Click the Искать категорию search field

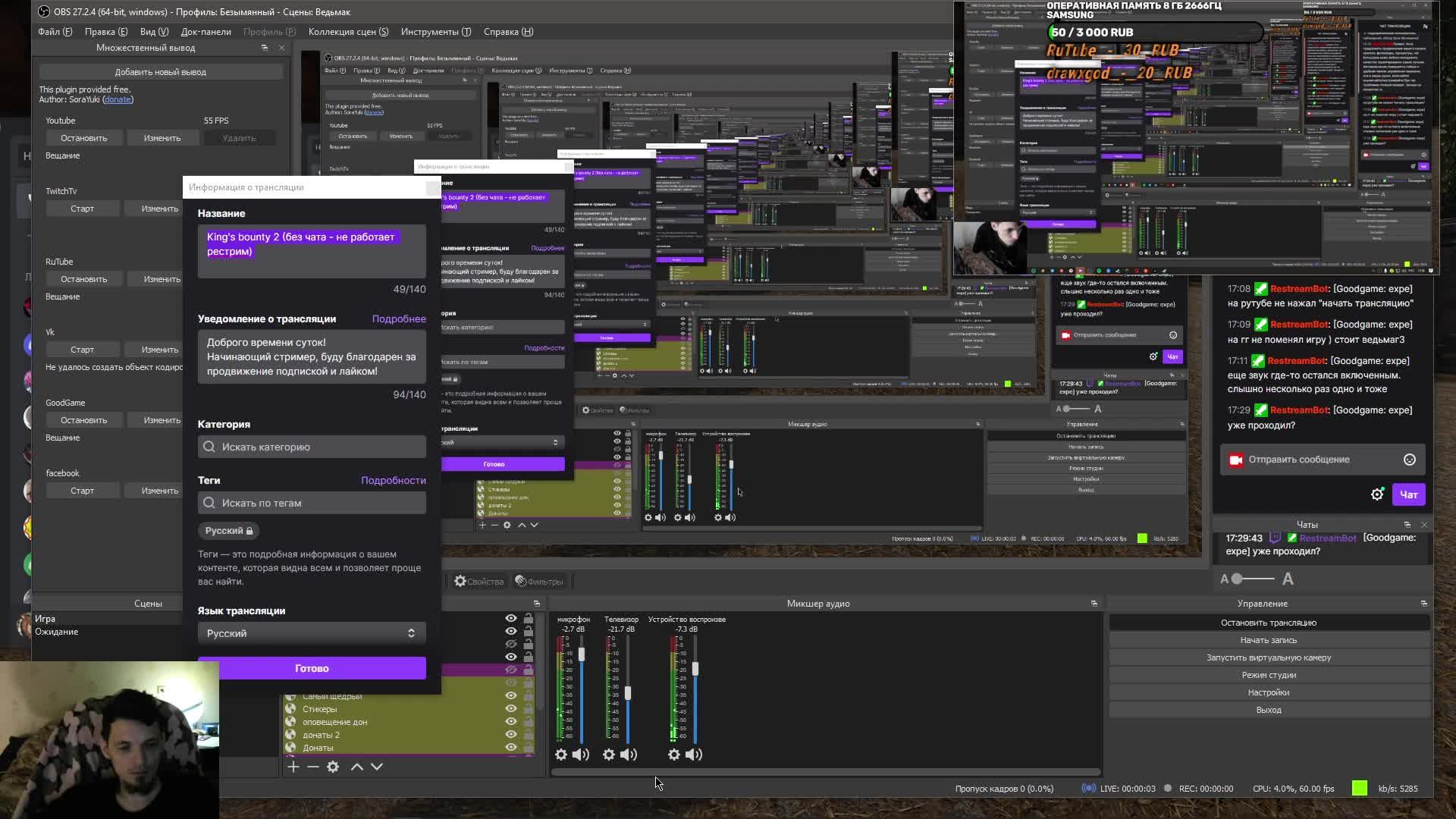312,447
